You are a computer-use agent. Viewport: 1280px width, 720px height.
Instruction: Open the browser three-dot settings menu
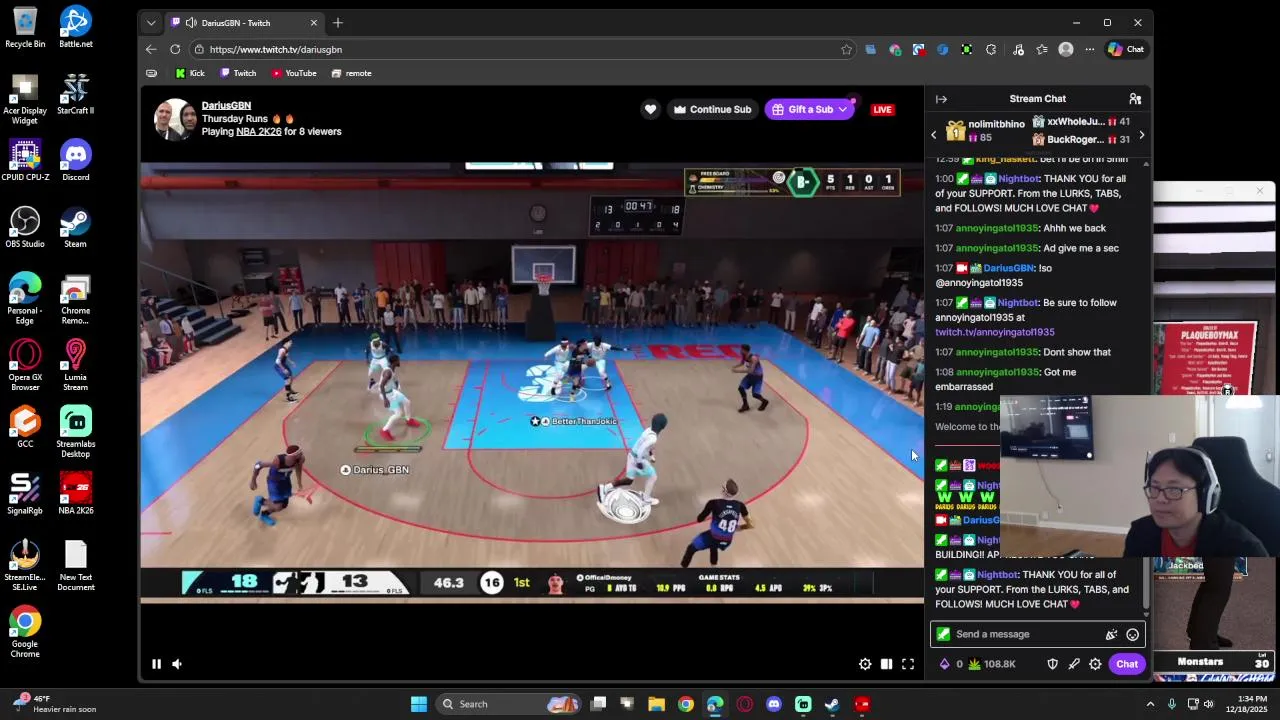click(1089, 49)
